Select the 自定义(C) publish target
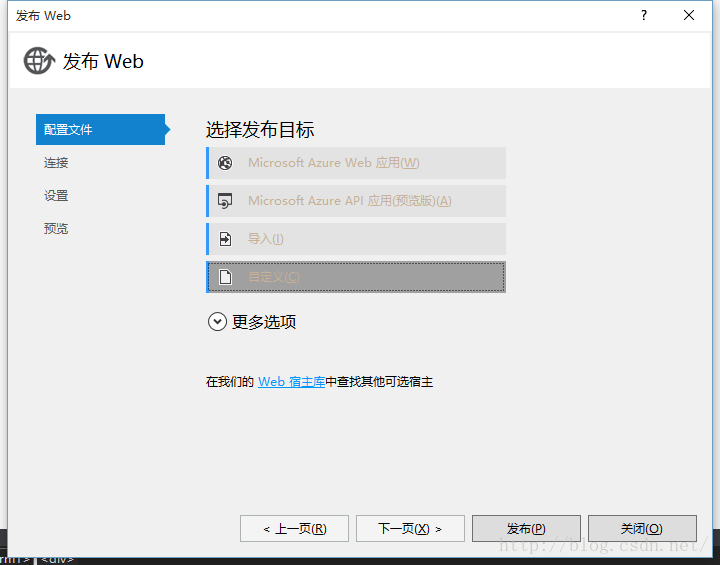 pyautogui.click(x=356, y=277)
